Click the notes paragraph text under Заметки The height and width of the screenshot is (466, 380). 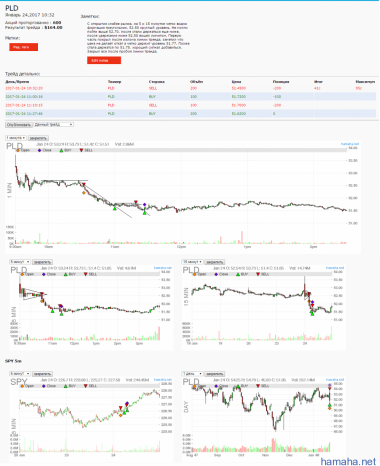coord(138,38)
